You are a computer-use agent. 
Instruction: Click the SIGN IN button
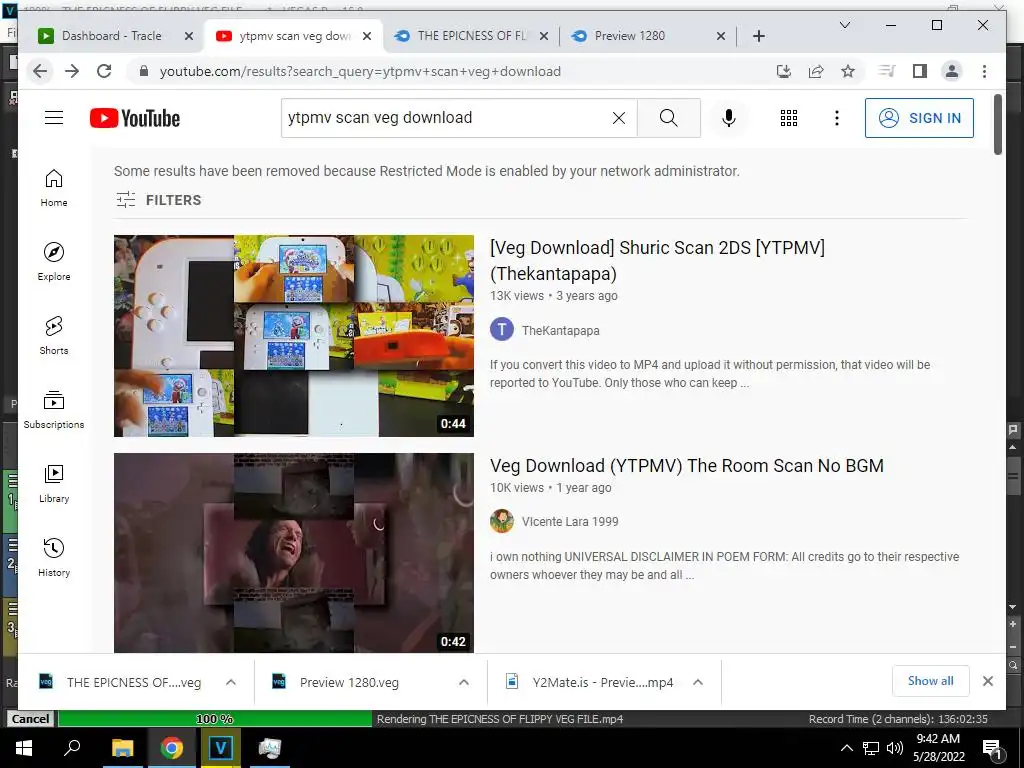(x=919, y=118)
